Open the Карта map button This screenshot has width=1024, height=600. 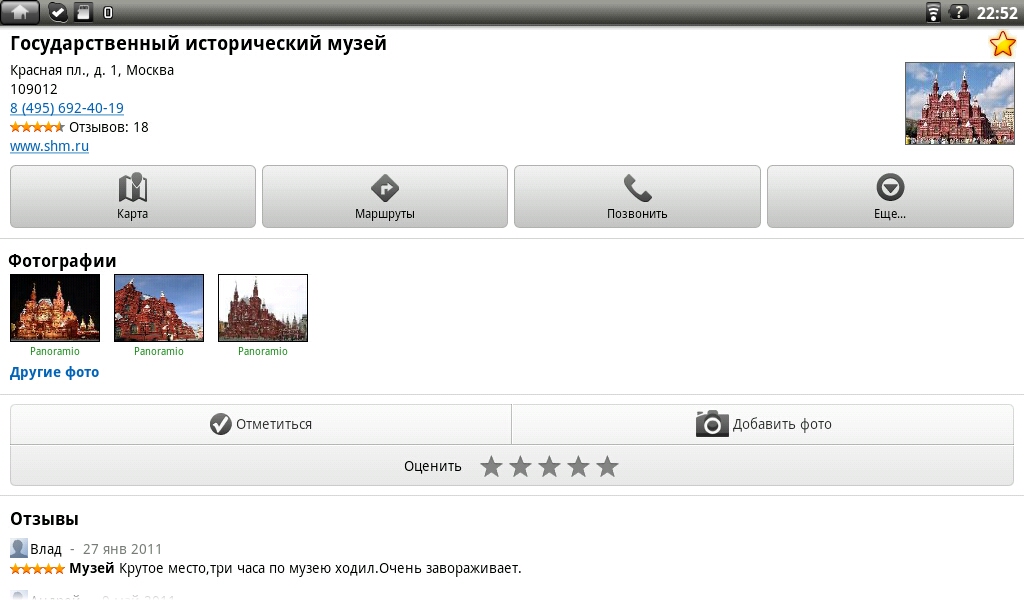[x=133, y=197]
